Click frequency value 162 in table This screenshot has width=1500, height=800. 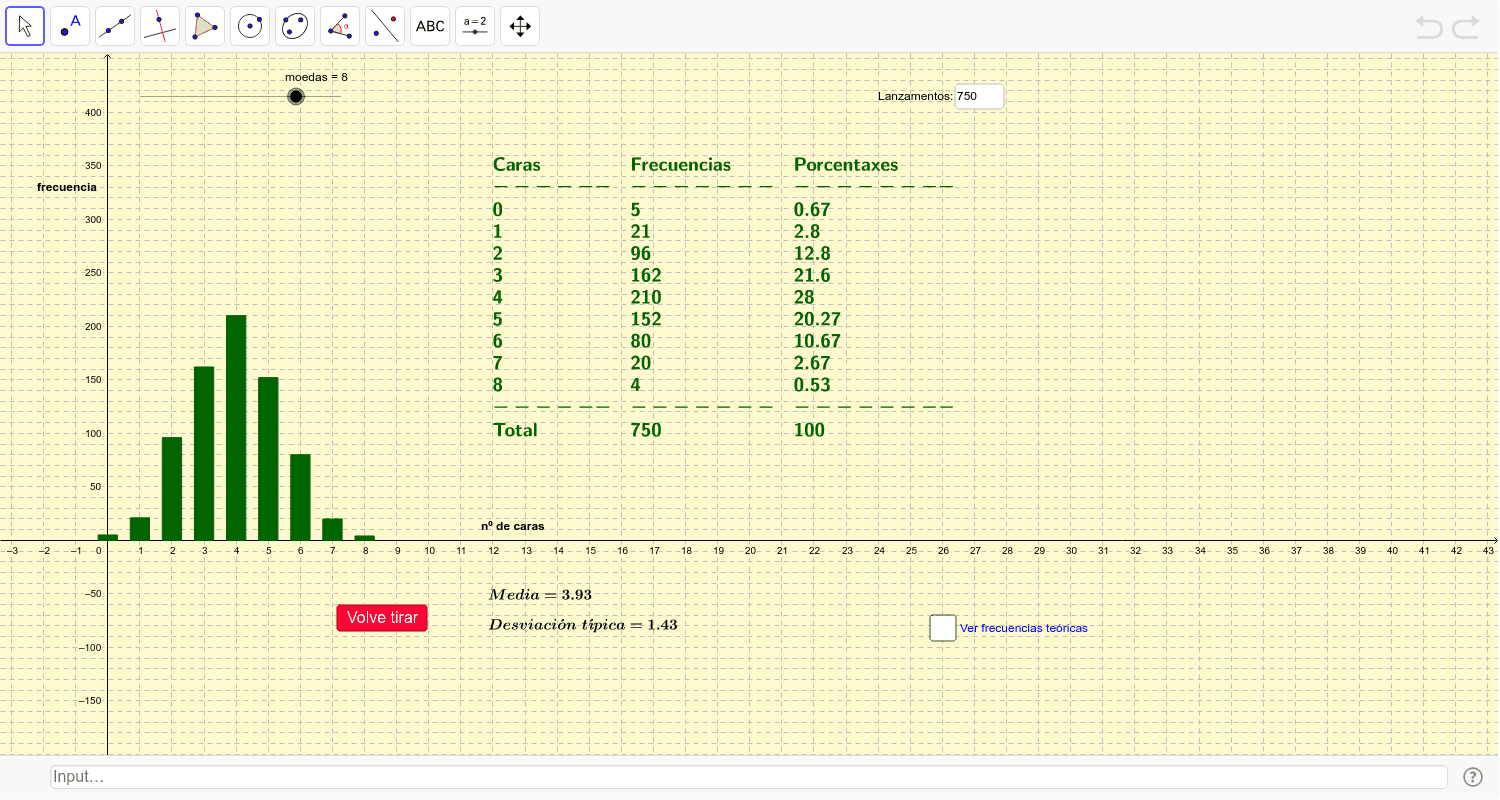click(x=646, y=276)
